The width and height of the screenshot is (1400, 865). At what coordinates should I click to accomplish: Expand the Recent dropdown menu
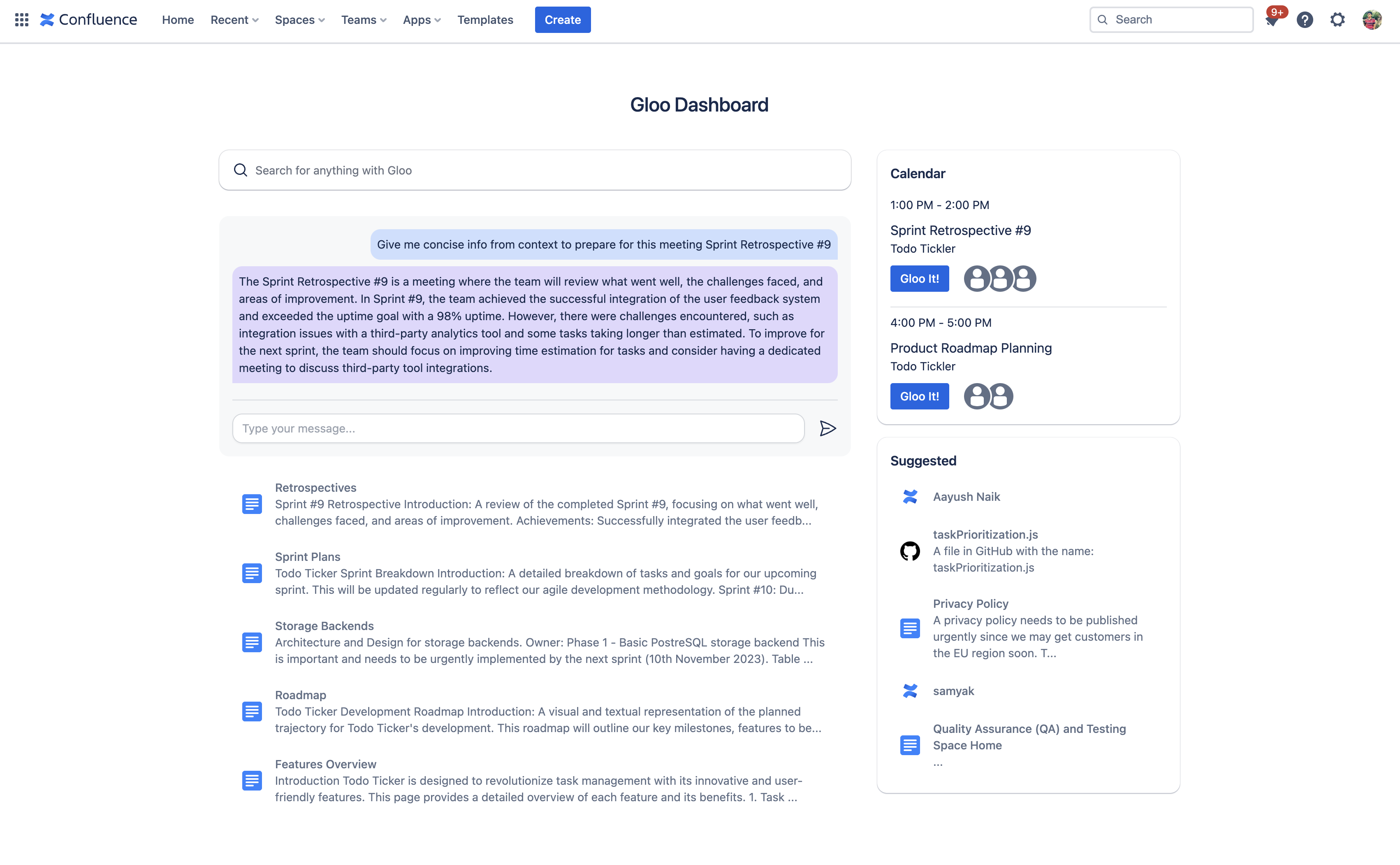click(234, 20)
